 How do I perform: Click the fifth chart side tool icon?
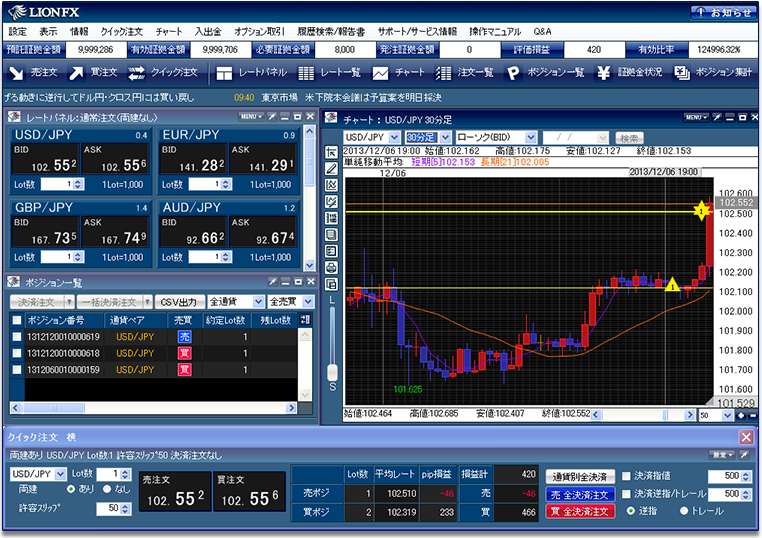[331, 218]
